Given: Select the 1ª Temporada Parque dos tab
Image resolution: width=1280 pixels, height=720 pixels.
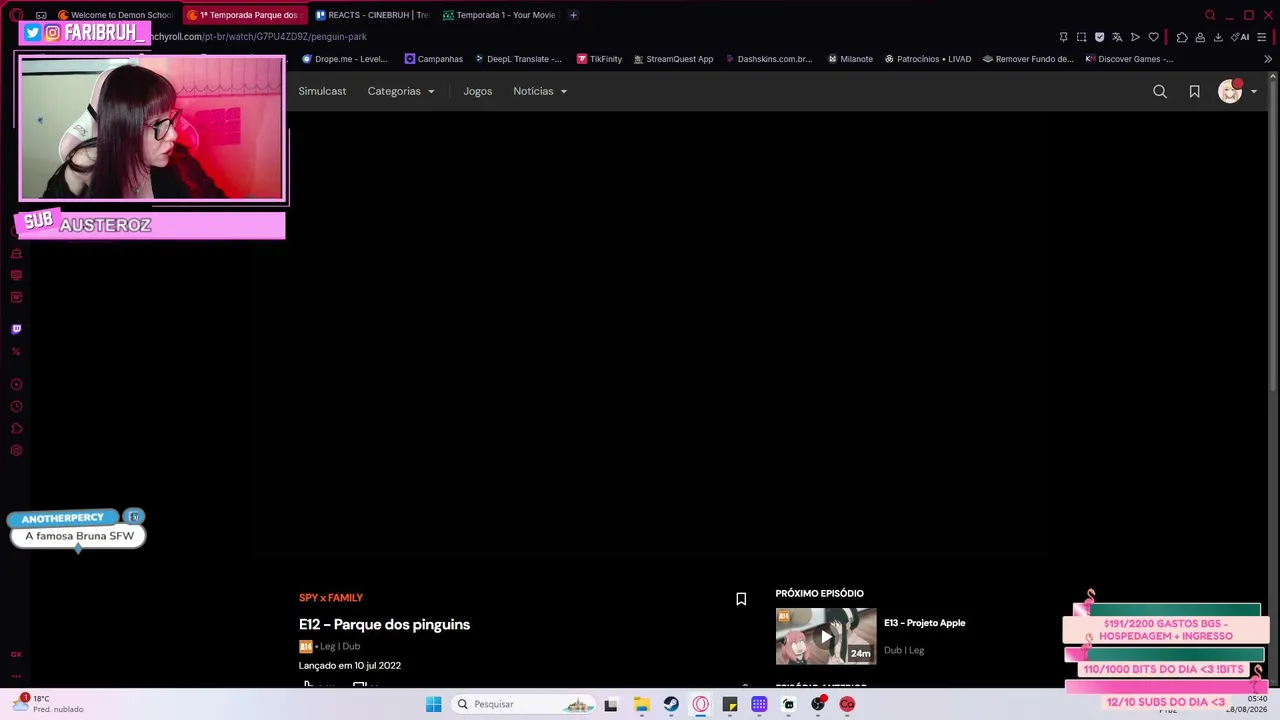Looking at the screenshot, I should [x=244, y=15].
